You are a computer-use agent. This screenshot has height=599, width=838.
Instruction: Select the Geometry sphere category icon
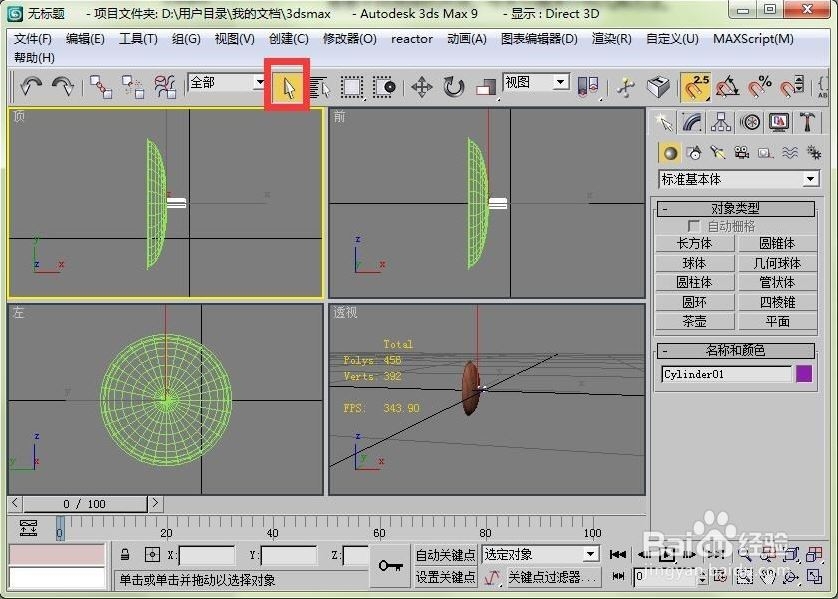click(670, 153)
